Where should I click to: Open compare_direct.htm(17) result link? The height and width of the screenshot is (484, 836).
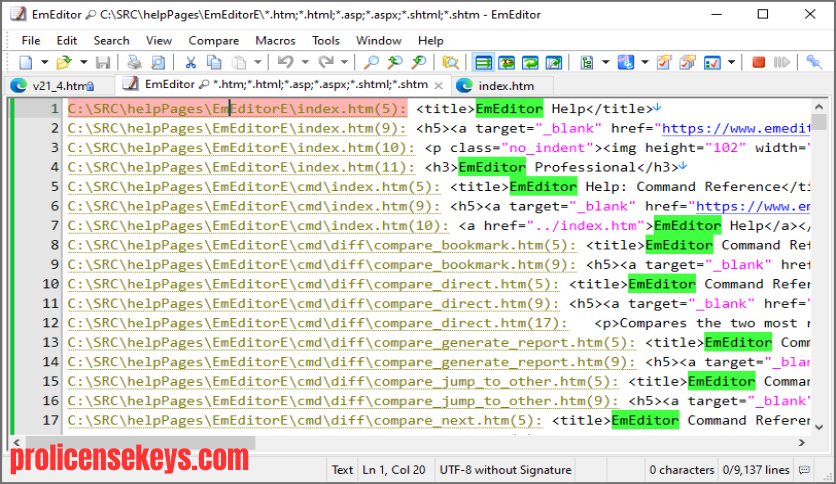(x=318, y=323)
